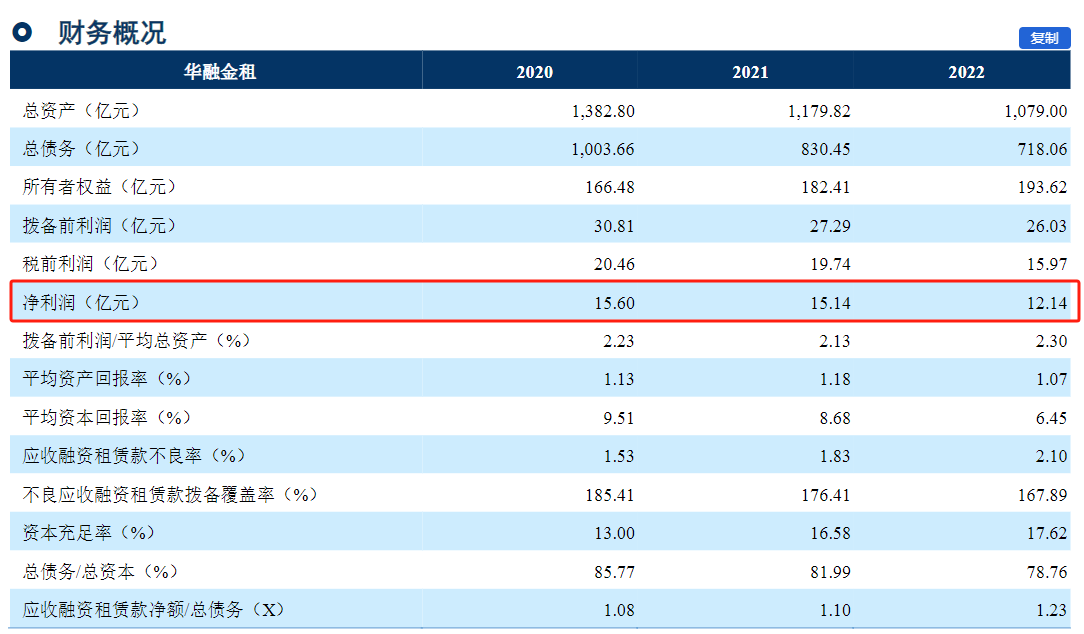1084x634 pixels.
Task: Click the 应收融资租赁款净额/总债务（X） row label
Action: pyautogui.click(x=154, y=609)
